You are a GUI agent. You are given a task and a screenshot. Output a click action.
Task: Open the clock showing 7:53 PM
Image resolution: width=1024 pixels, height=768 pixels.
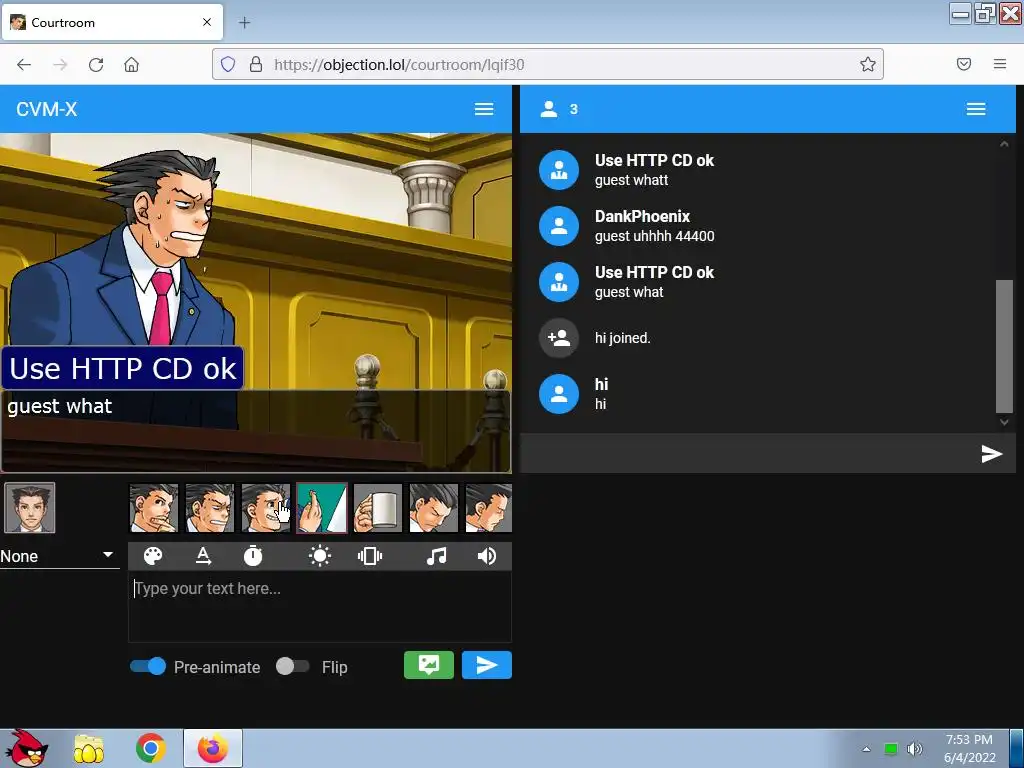click(x=969, y=748)
